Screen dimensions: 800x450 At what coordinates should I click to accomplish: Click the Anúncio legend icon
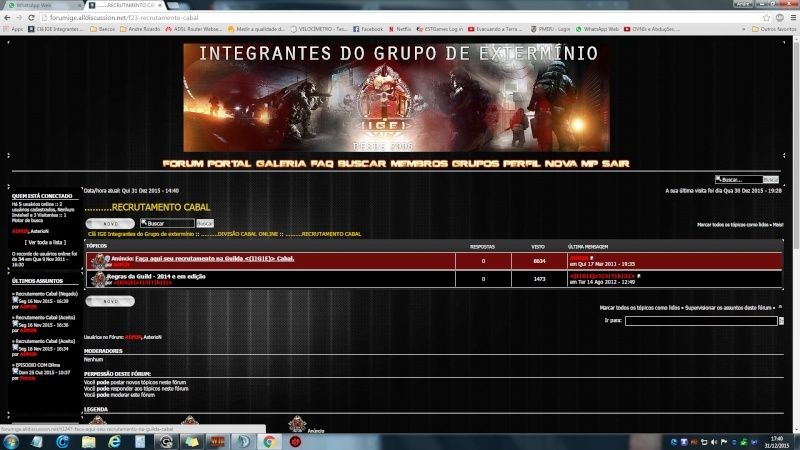tap(297, 424)
